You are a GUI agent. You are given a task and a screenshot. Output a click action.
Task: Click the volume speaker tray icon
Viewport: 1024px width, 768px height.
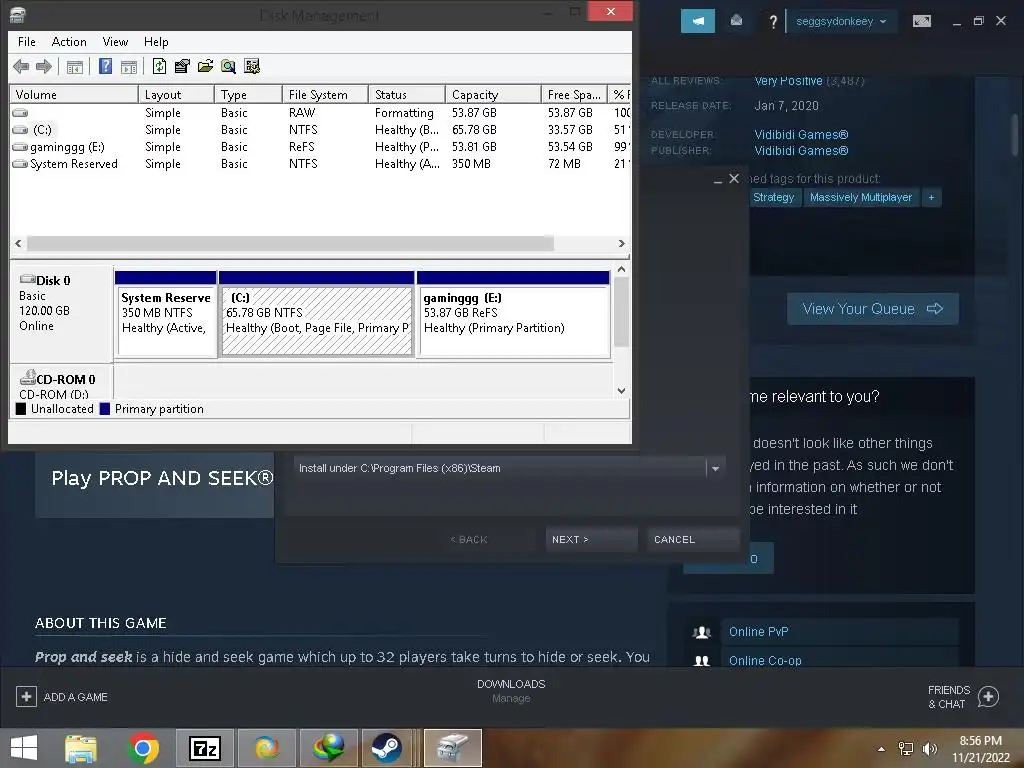(x=930, y=749)
